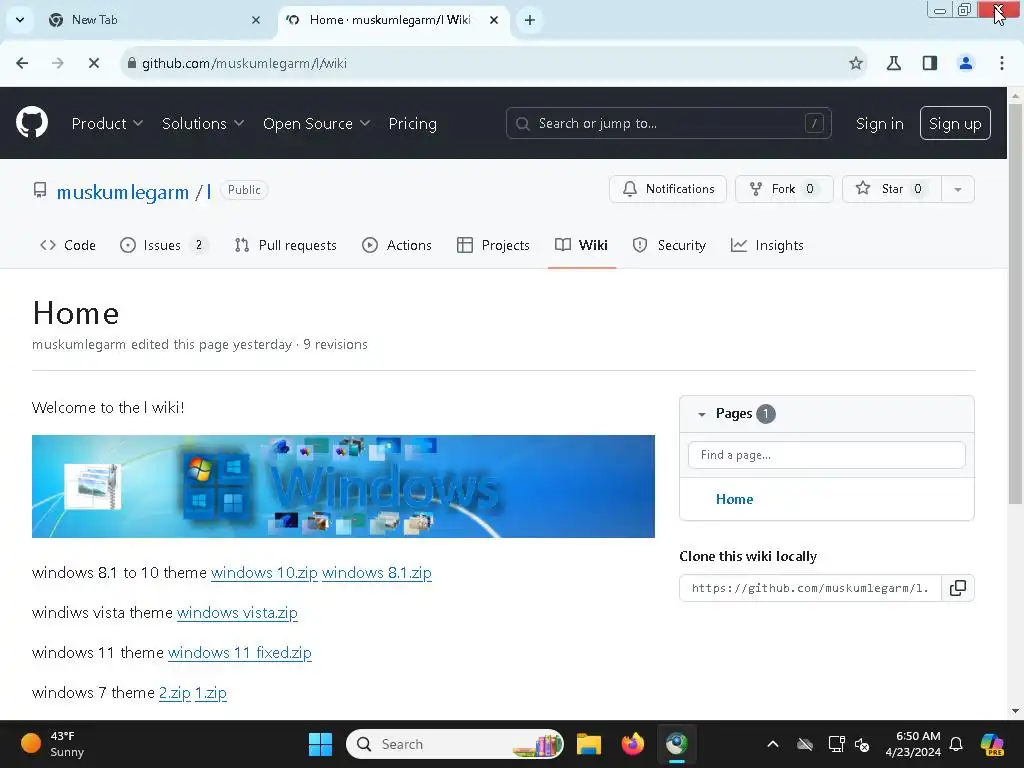Open a new tab with plus button
1024x768 pixels.
pyautogui.click(x=530, y=20)
